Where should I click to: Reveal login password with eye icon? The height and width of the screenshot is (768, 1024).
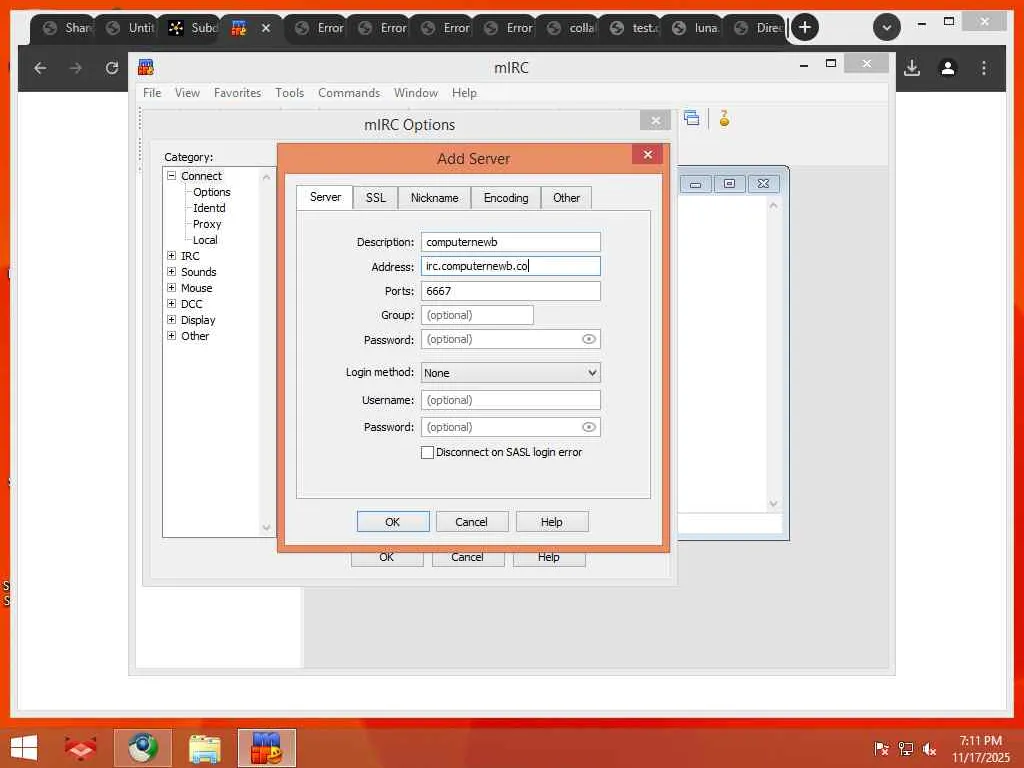(x=588, y=427)
